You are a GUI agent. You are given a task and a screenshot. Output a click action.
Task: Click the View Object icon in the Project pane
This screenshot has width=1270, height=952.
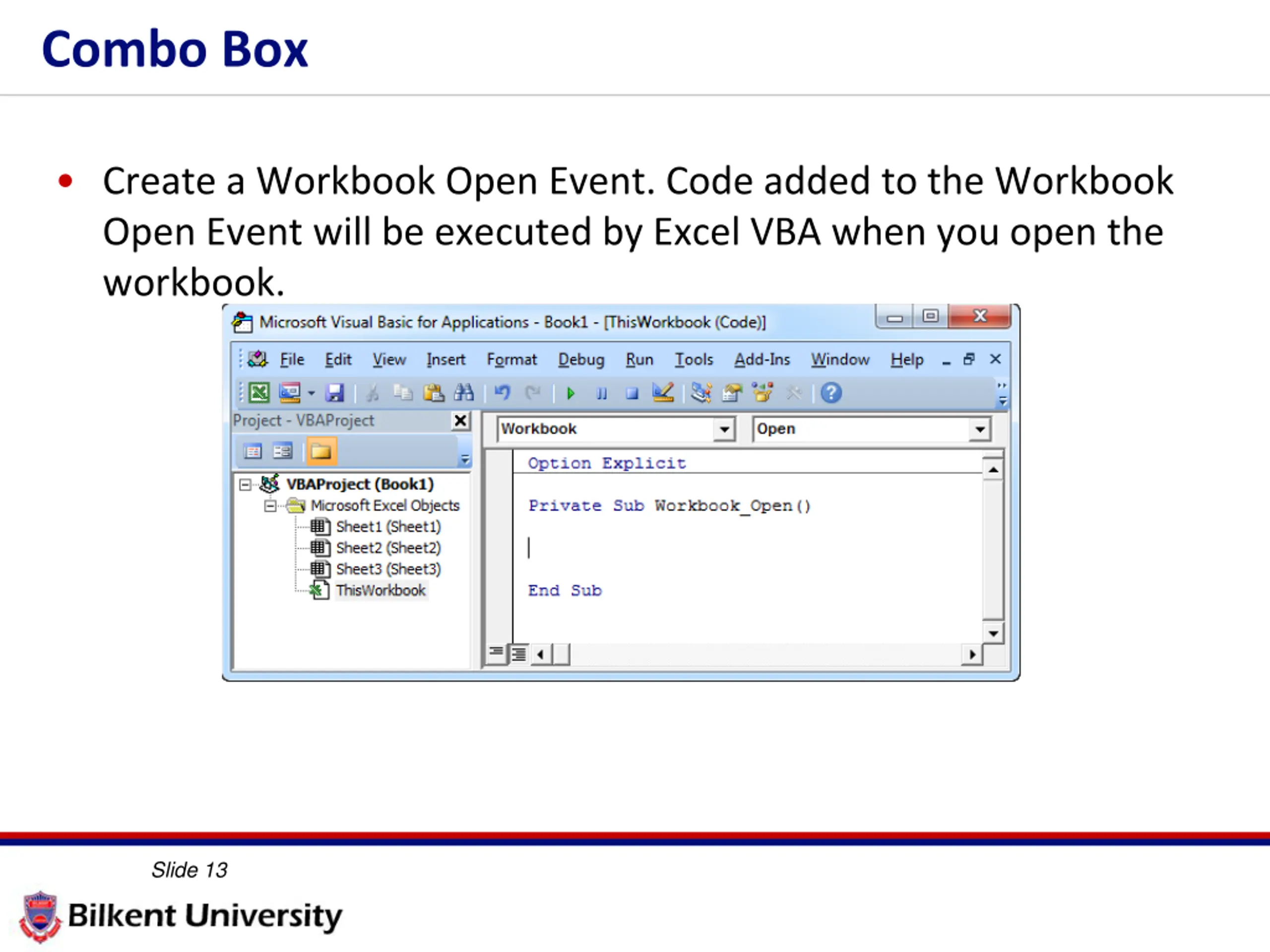click(x=282, y=452)
